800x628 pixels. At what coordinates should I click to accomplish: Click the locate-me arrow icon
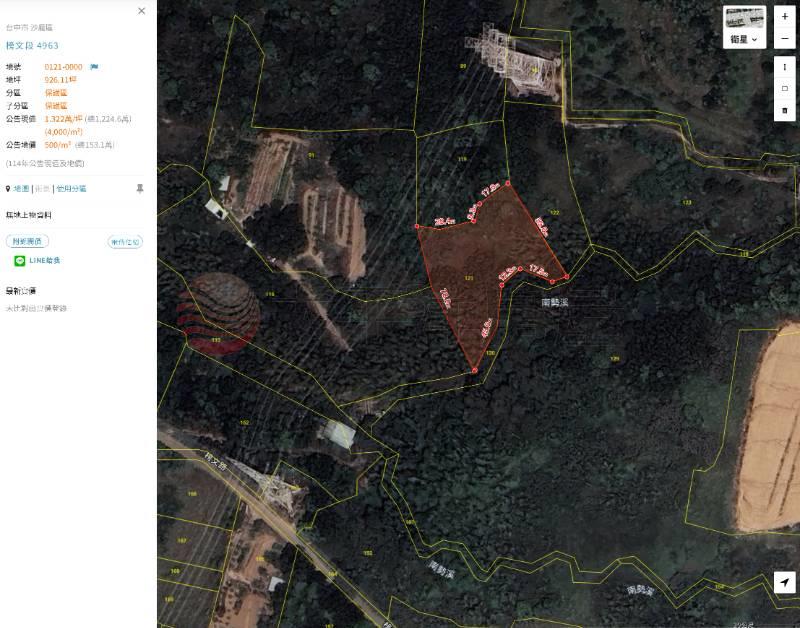[x=784, y=582]
